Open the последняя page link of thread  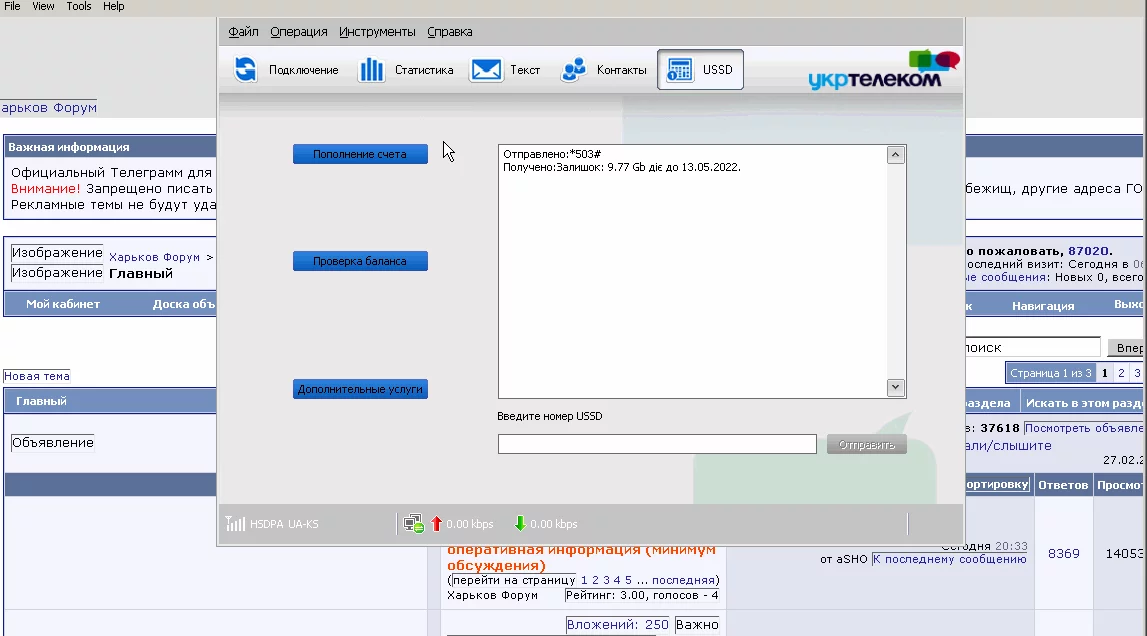(x=683, y=580)
